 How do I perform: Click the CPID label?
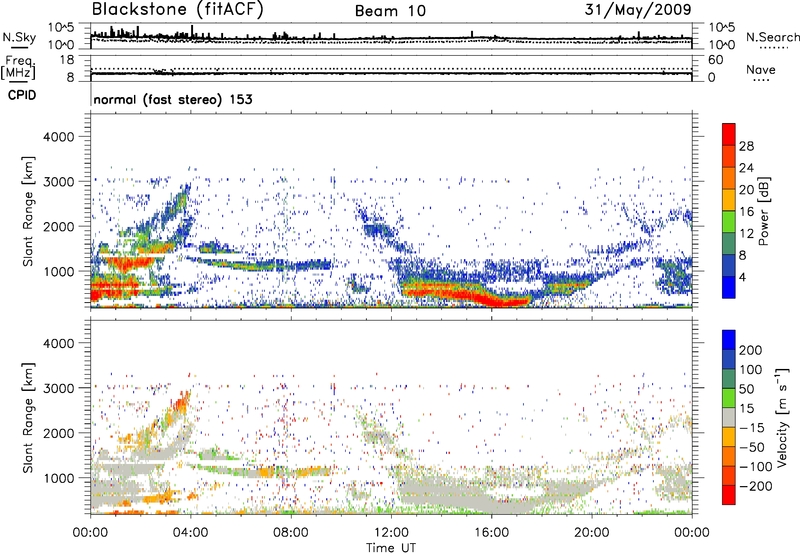click(22, 95)
